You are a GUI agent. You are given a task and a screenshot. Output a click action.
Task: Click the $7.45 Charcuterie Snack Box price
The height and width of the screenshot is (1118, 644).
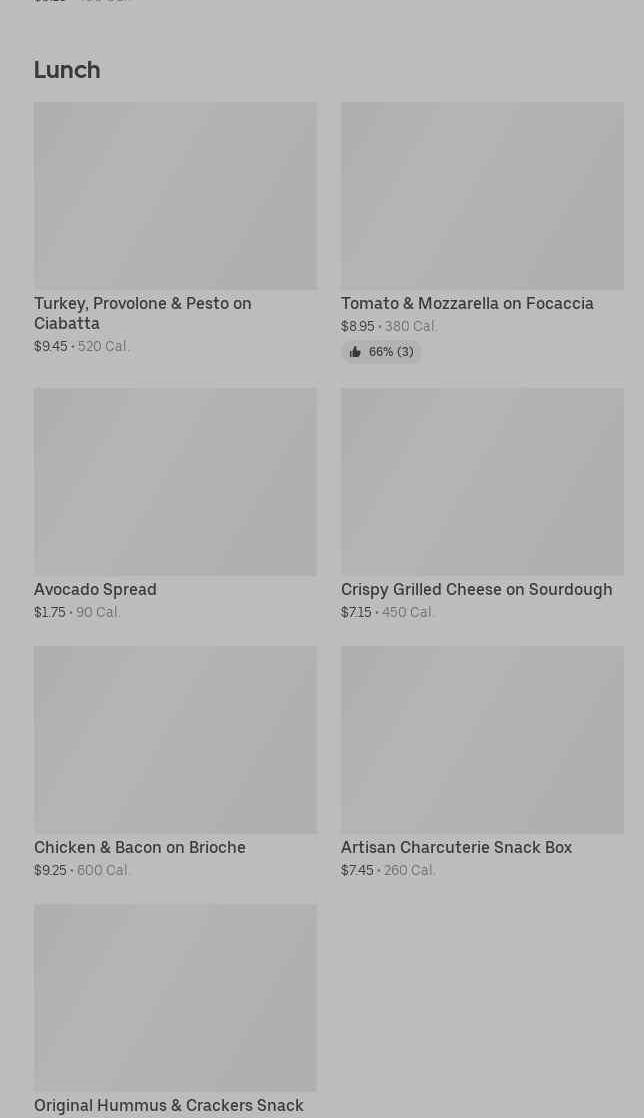(357, 870)
